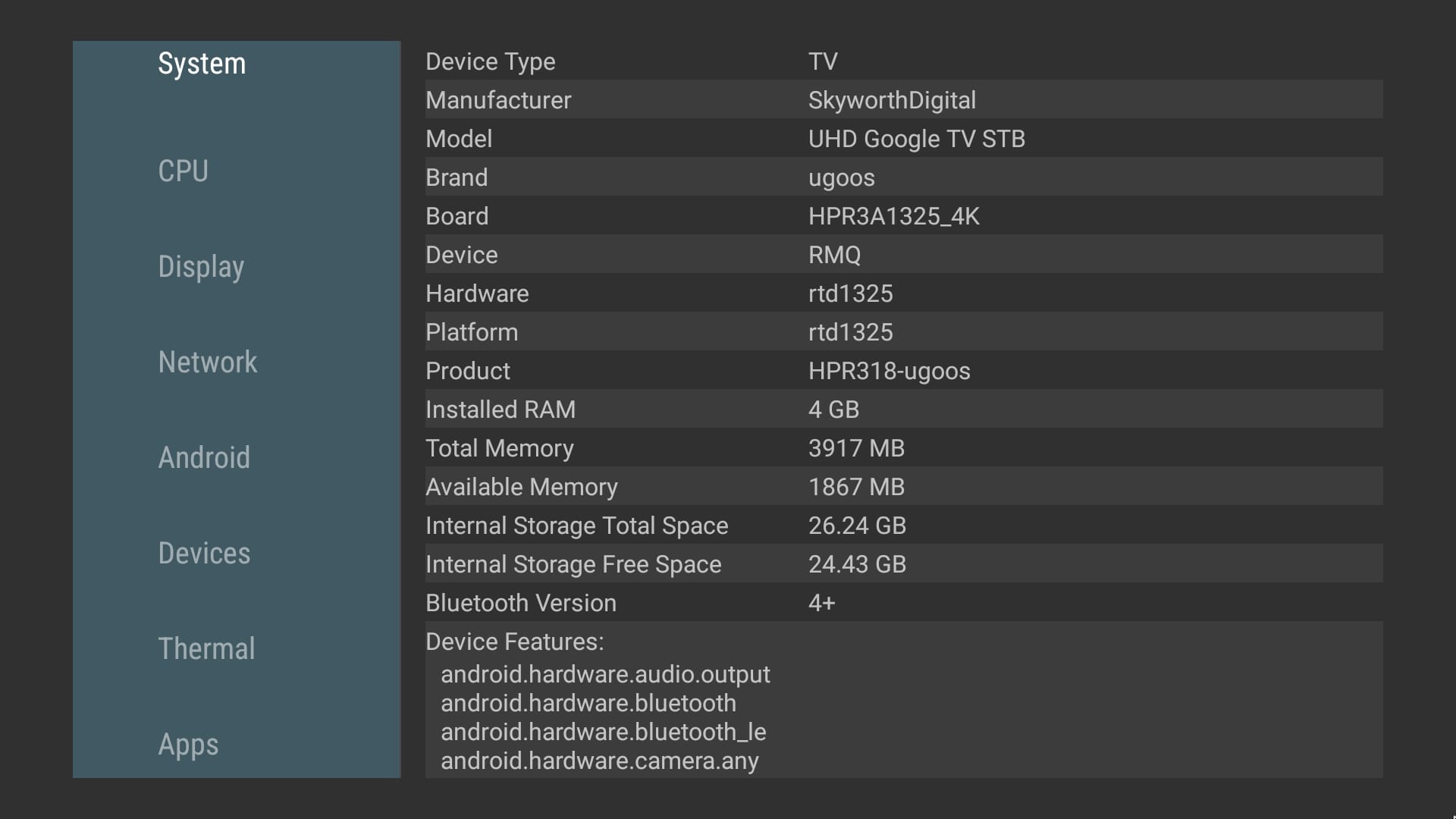The image size is (1456, 819).
Task: Switch to the CPU section
Action: coord(183,171)
